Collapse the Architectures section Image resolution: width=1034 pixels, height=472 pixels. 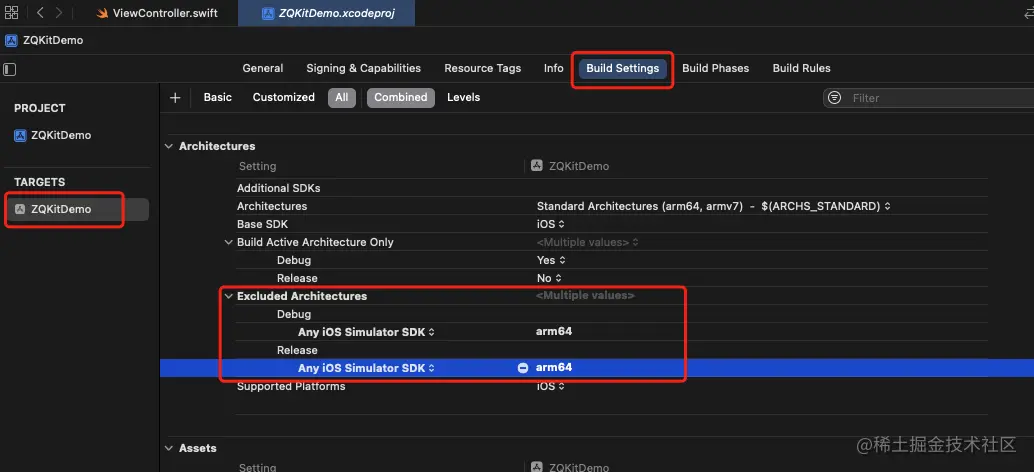click(x=169, y=146)
